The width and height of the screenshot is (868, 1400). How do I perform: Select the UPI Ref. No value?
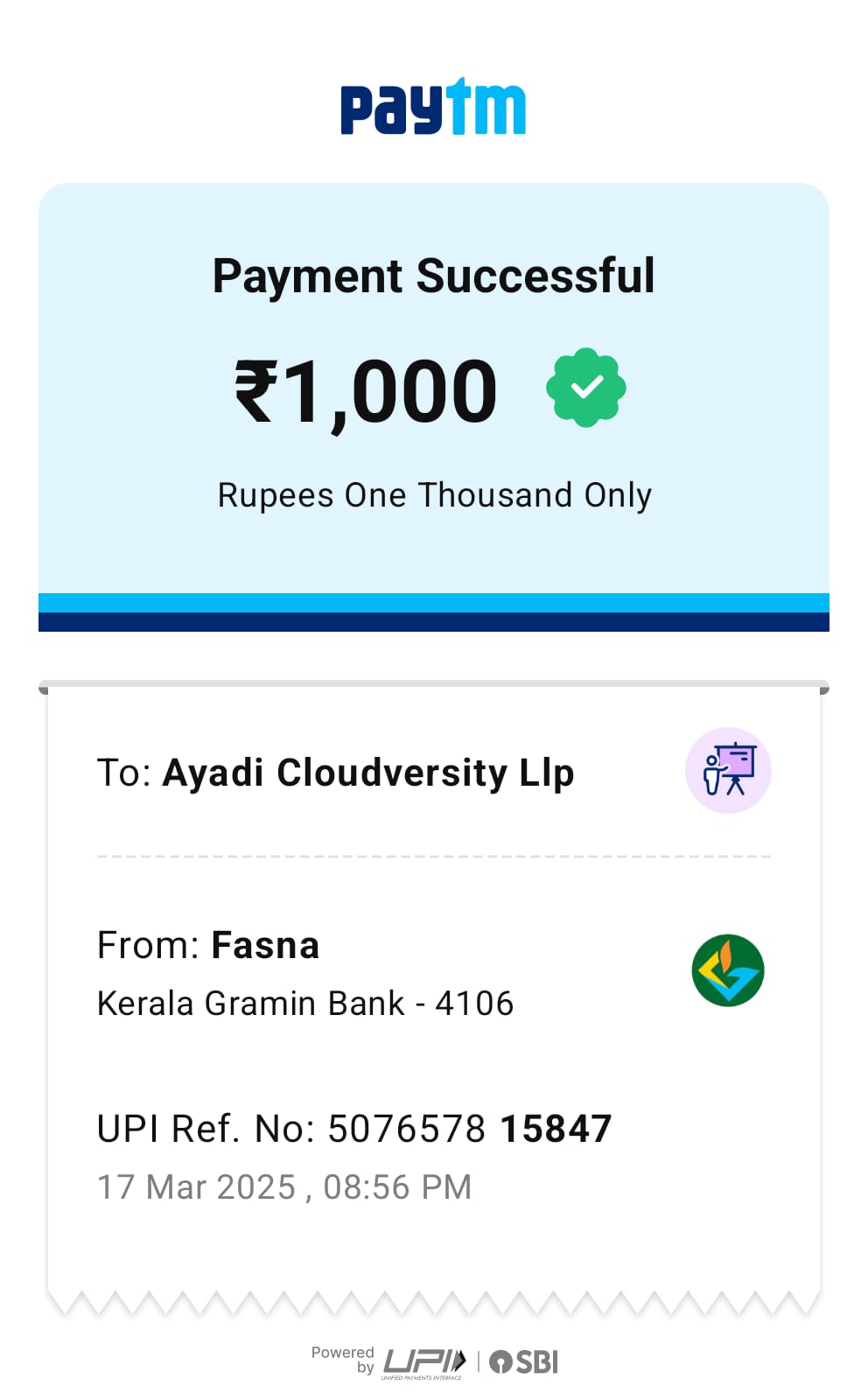click(469, 1129)
